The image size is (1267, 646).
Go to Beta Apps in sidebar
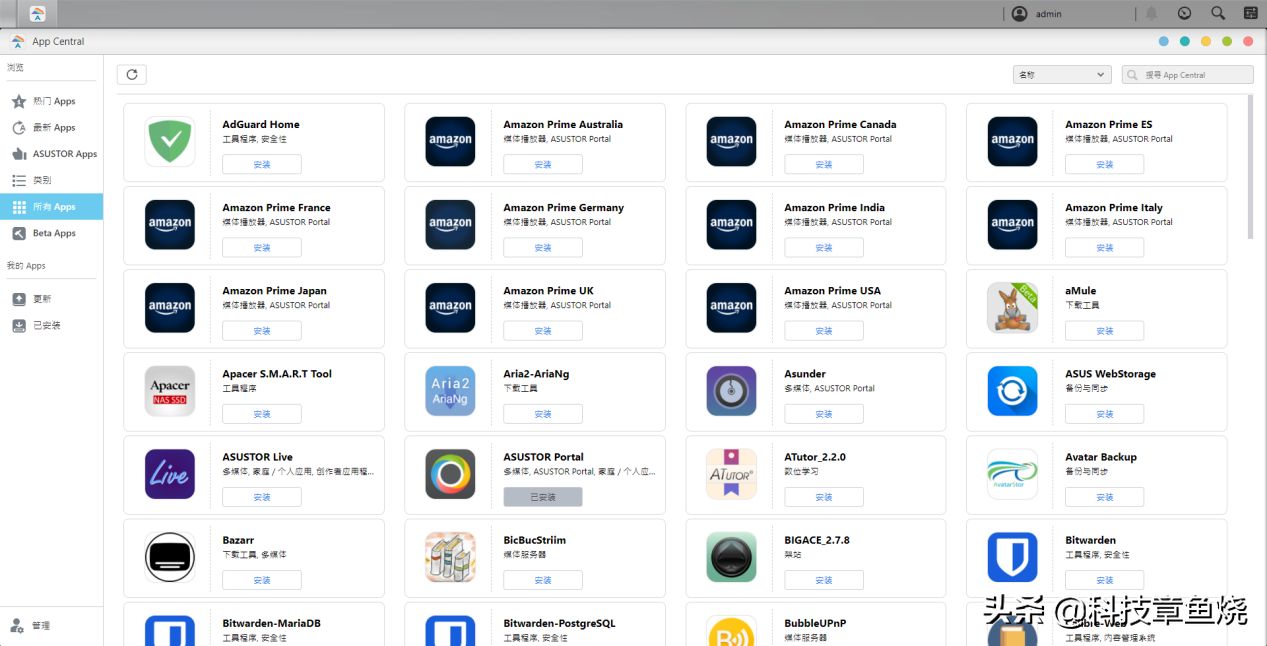[54, 233]
